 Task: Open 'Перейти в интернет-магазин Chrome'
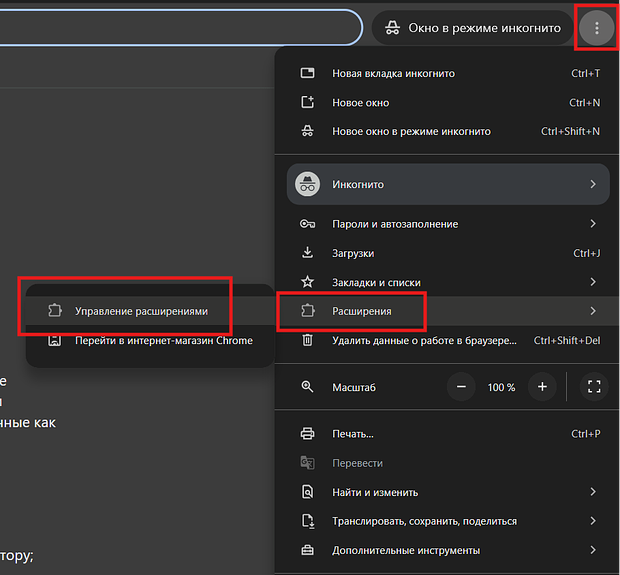149,340
